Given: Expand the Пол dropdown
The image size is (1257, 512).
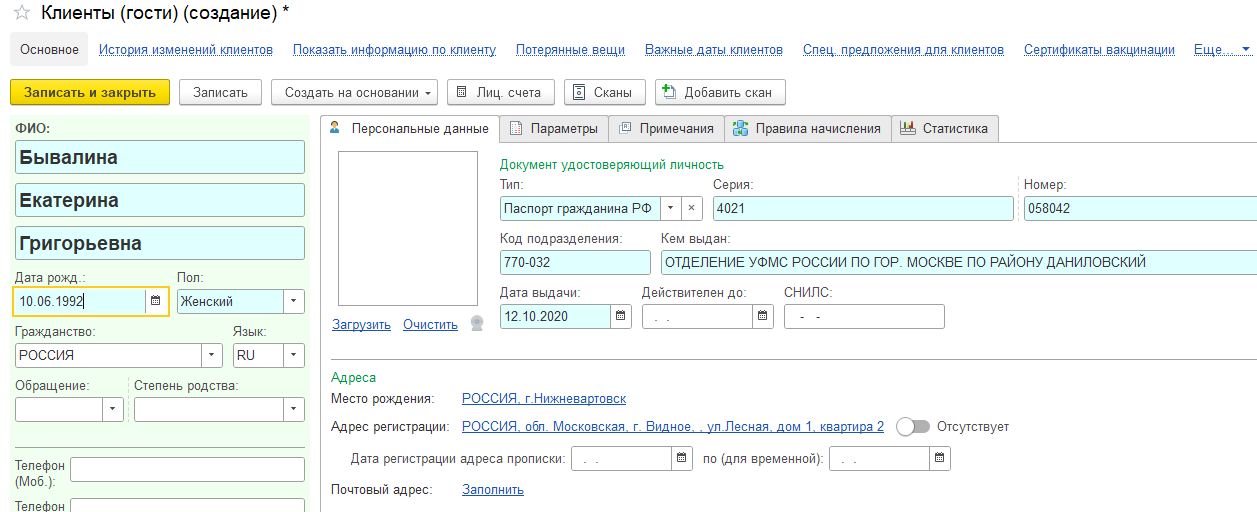Looking at the screenshot, I should [294, 301].
